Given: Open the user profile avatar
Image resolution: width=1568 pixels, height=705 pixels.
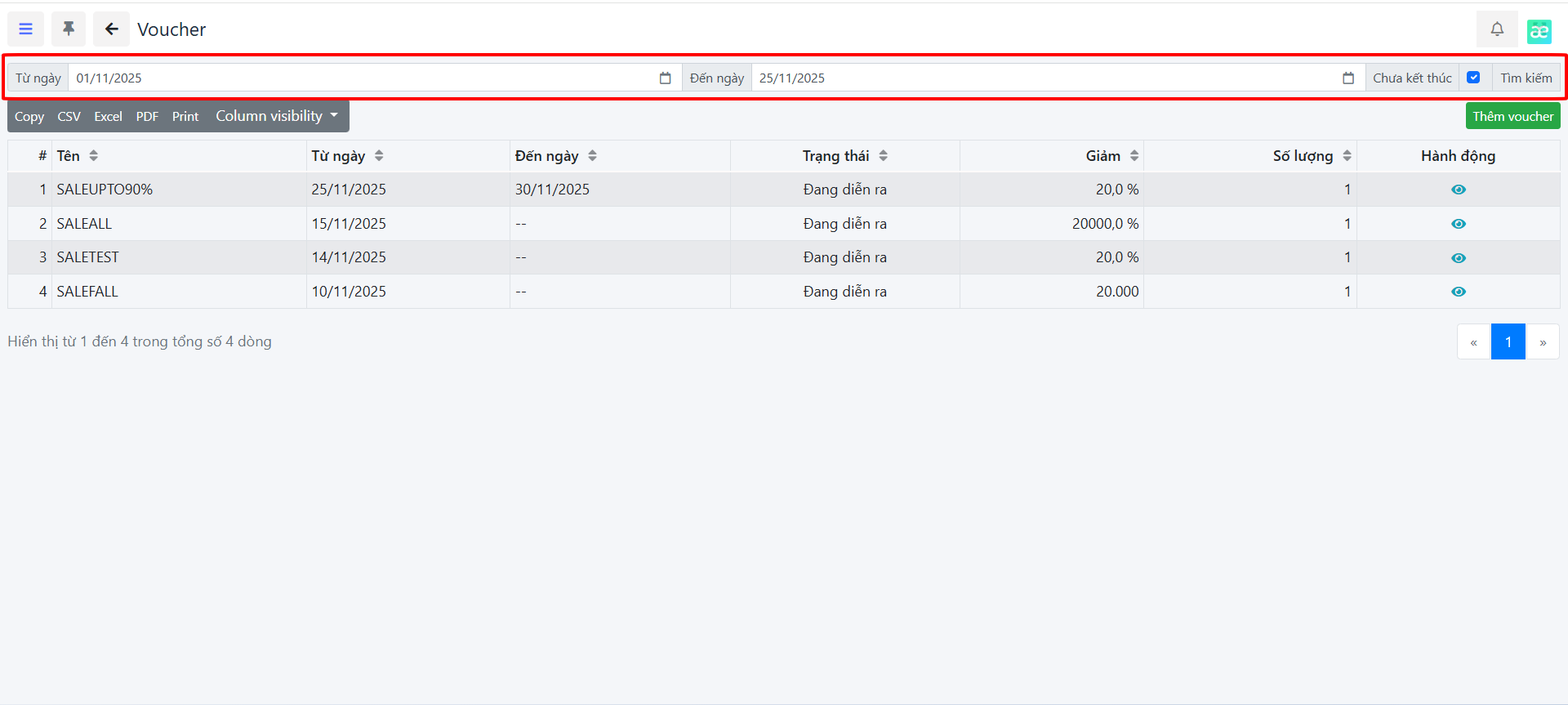Looking at the screenshot, I should click(1539, 31).
